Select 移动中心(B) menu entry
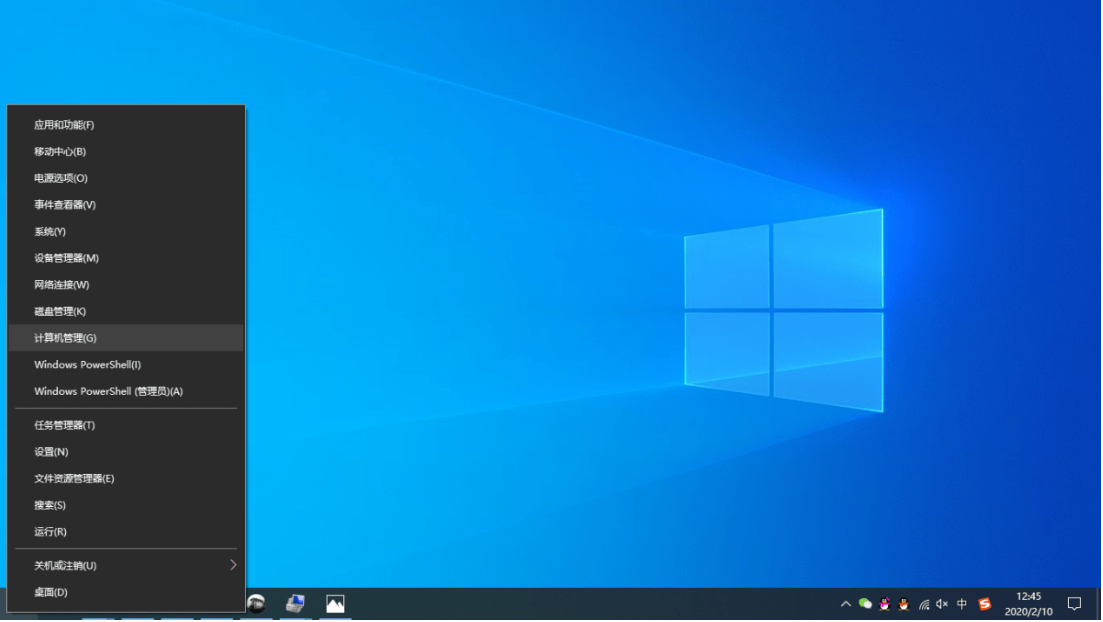This screenshot has height=622, width=1103. click(126, 151)
